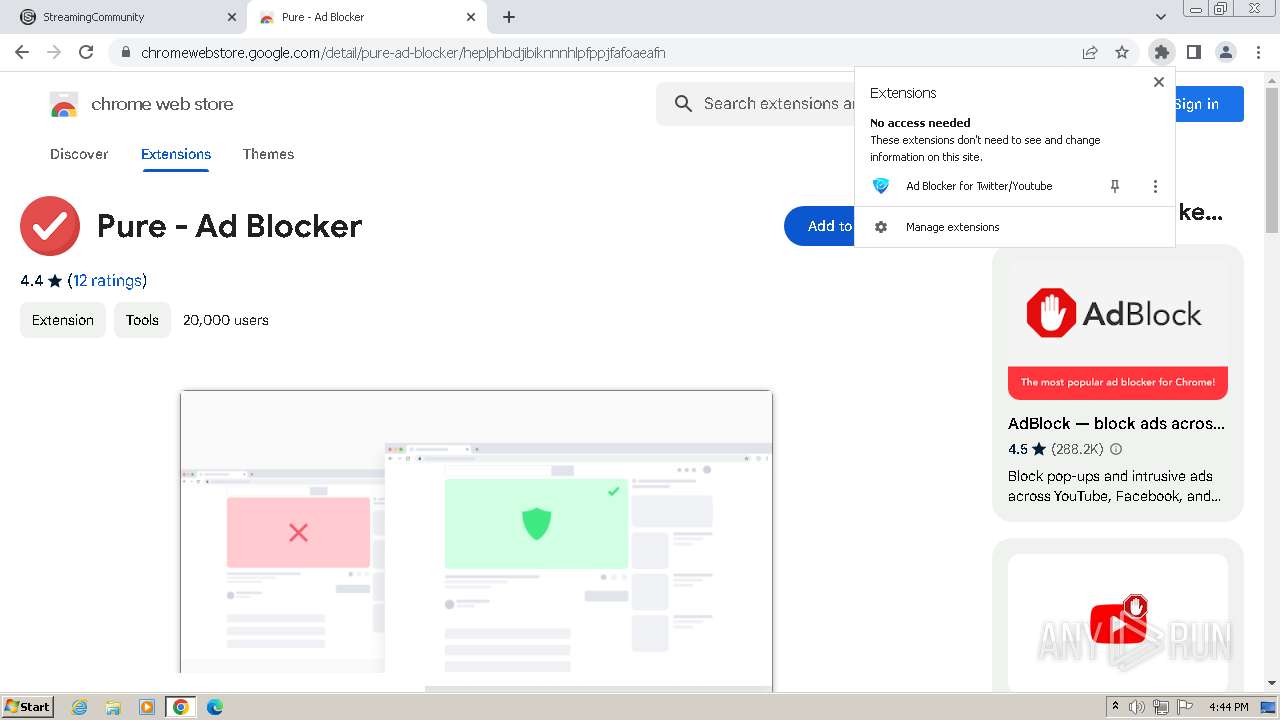Show hidden tray icons arrow
This screenshot has height=720, width=1280.
[1116, 707]
